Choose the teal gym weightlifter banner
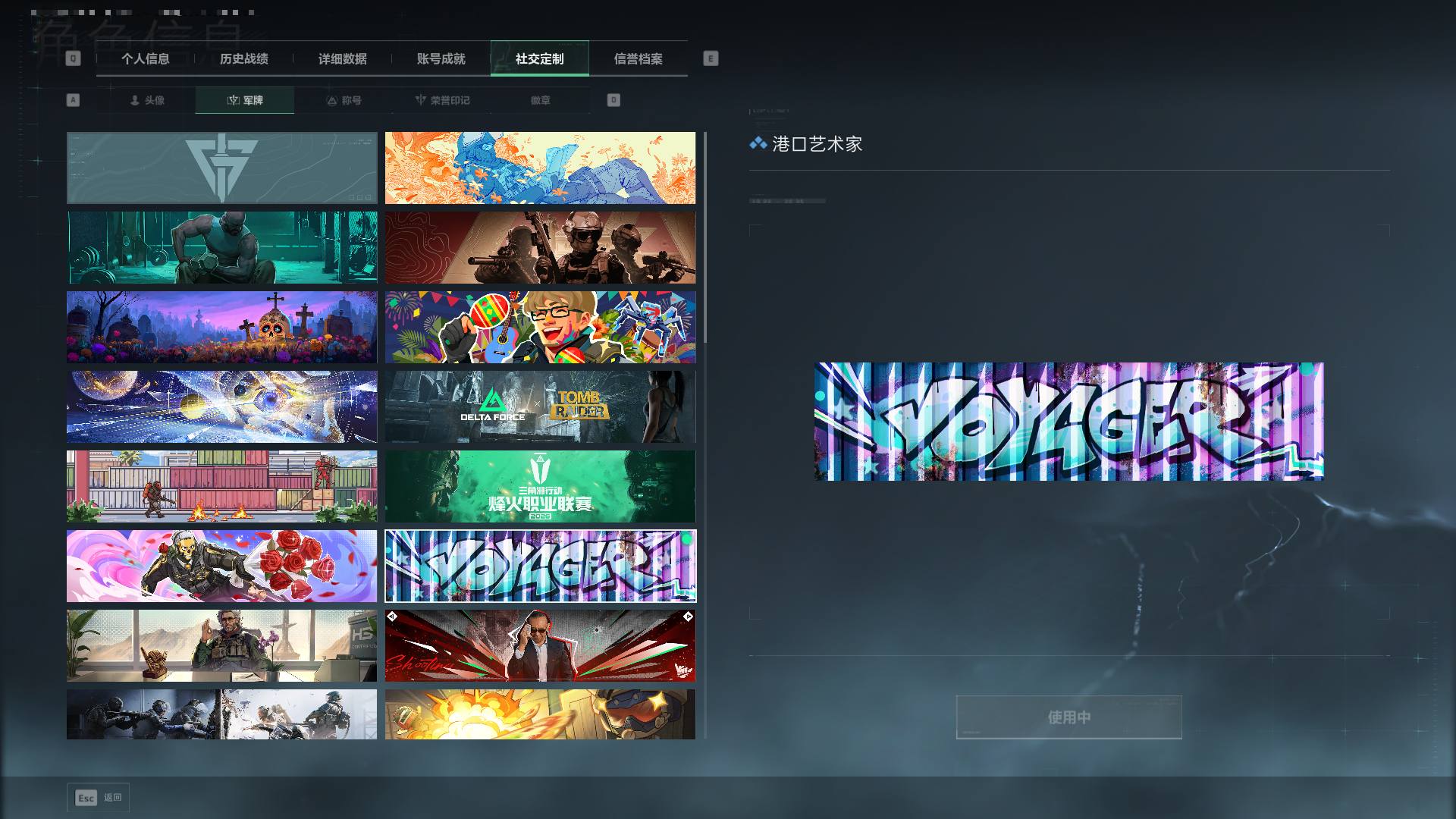The height and width of the screenshot is (819, 1456). pos(221,247)
